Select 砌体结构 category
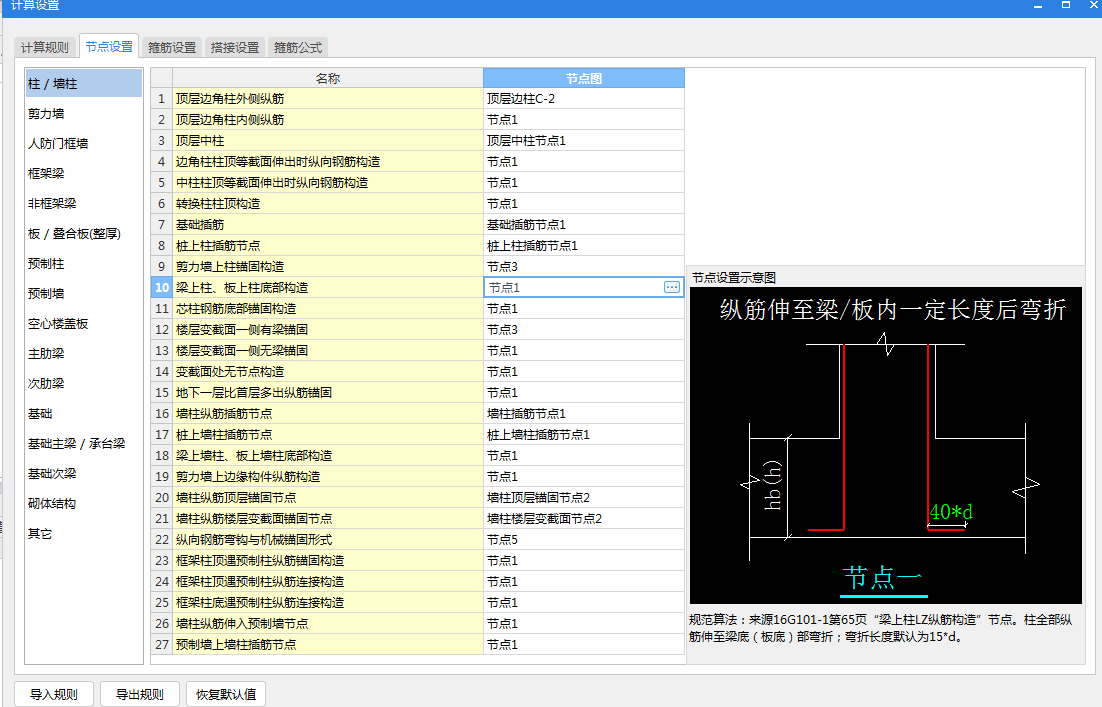 click(x=84, y=504)
